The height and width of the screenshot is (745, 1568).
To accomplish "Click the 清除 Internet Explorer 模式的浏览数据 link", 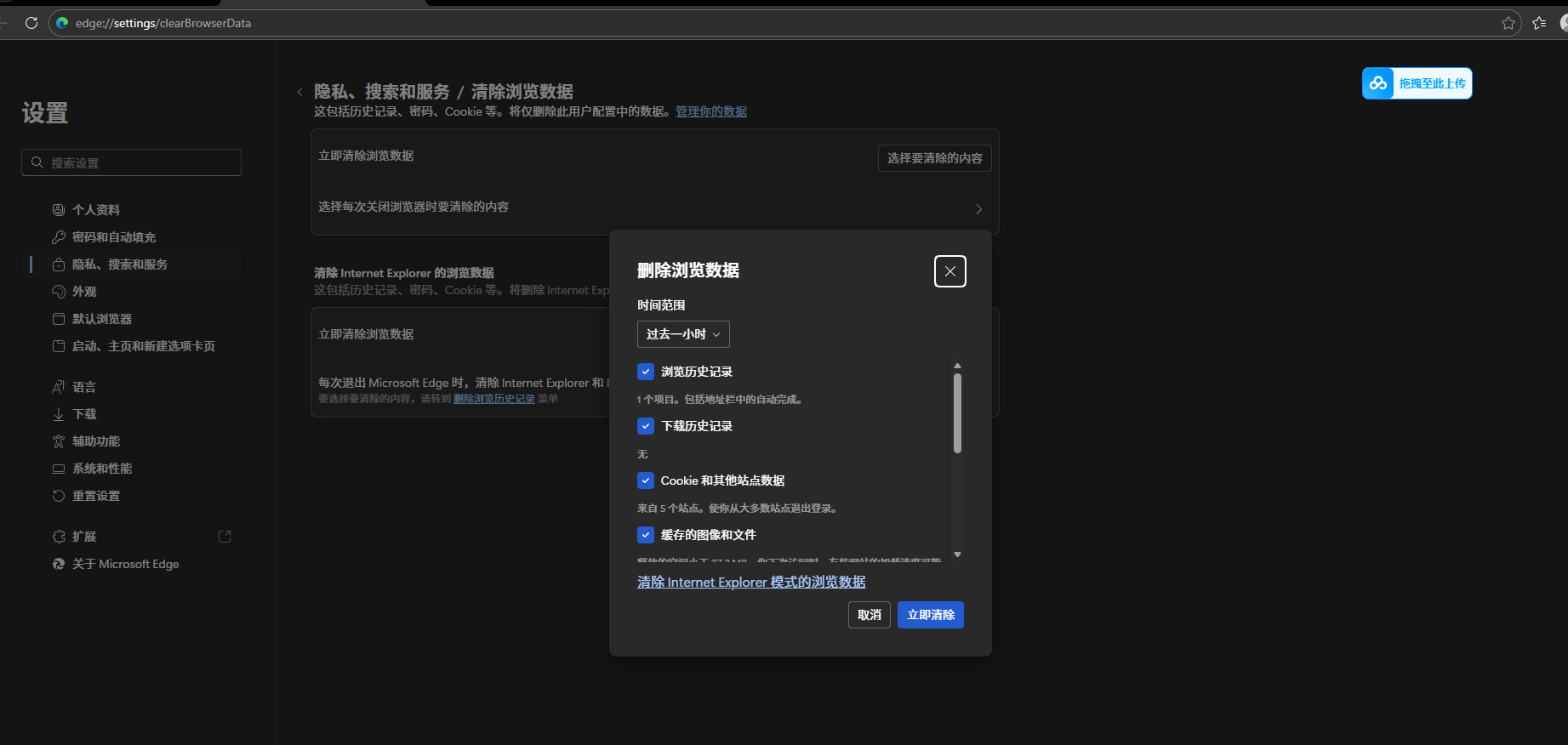I will click(751, 582).
